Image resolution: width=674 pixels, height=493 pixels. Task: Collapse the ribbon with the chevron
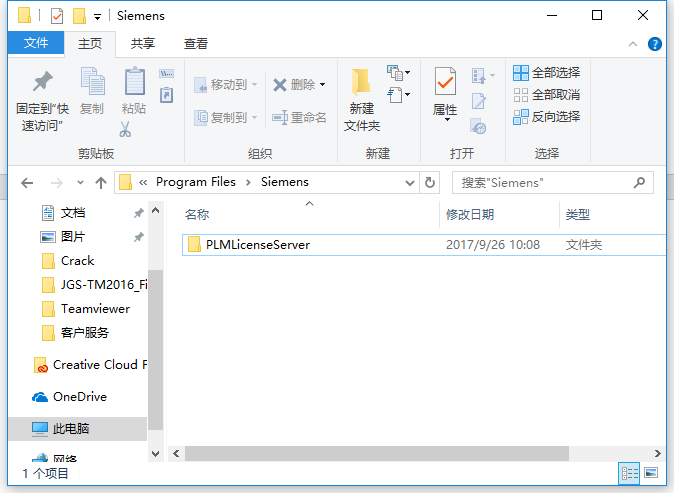pos(633,44)
